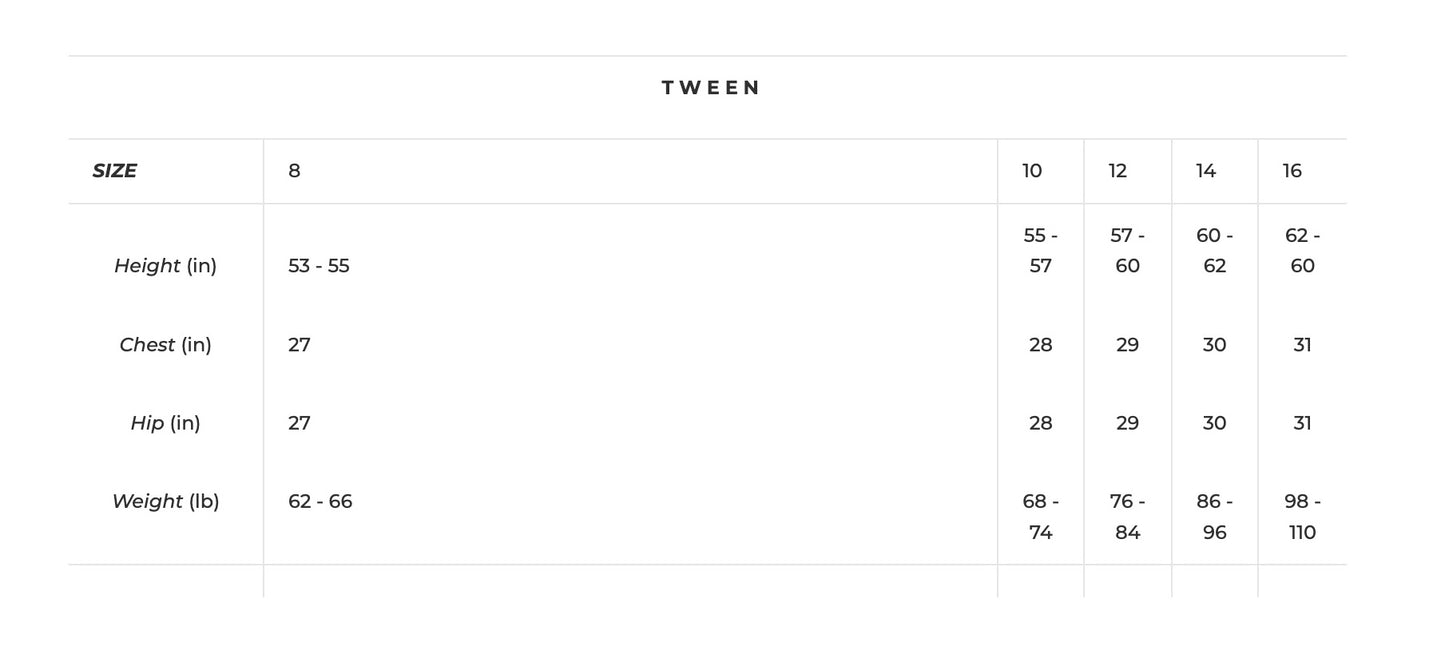Click the size 14 chest value 30
The height and width of the screenshot is (658, 1445).
(x=1214, y=345)
